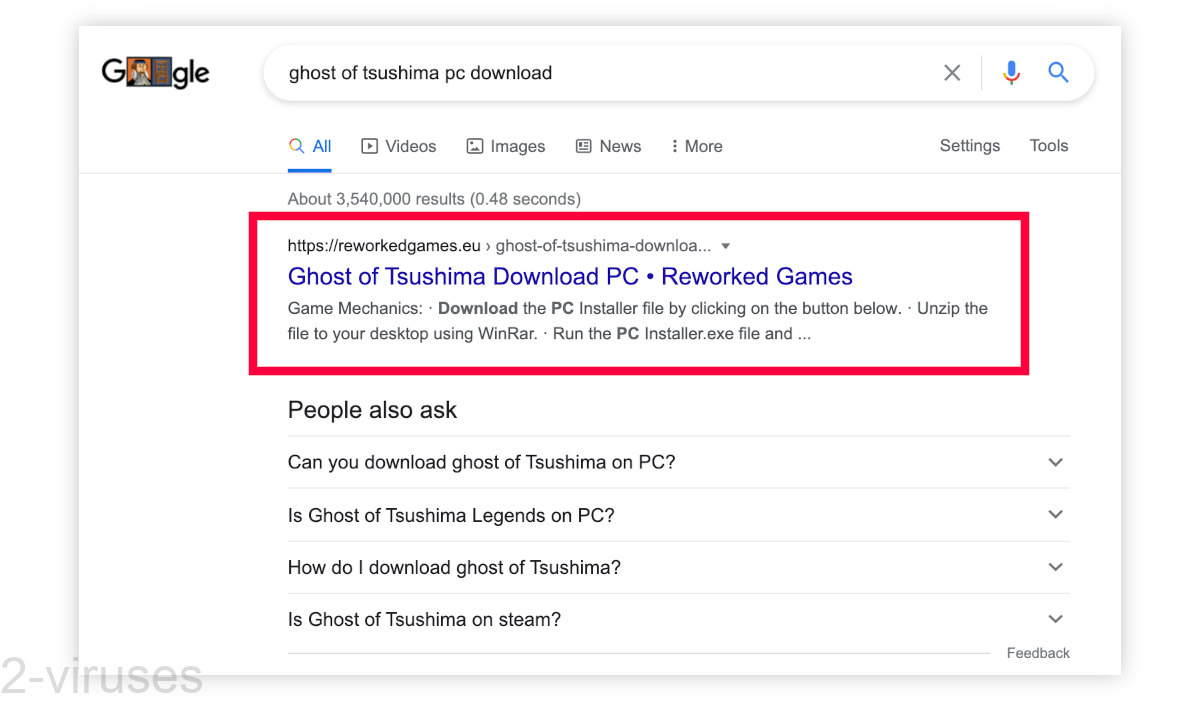Viewport: 1200px width, 704px height.
Task: Open the result URL breadcrumb caret
Action: click(725, 245)
